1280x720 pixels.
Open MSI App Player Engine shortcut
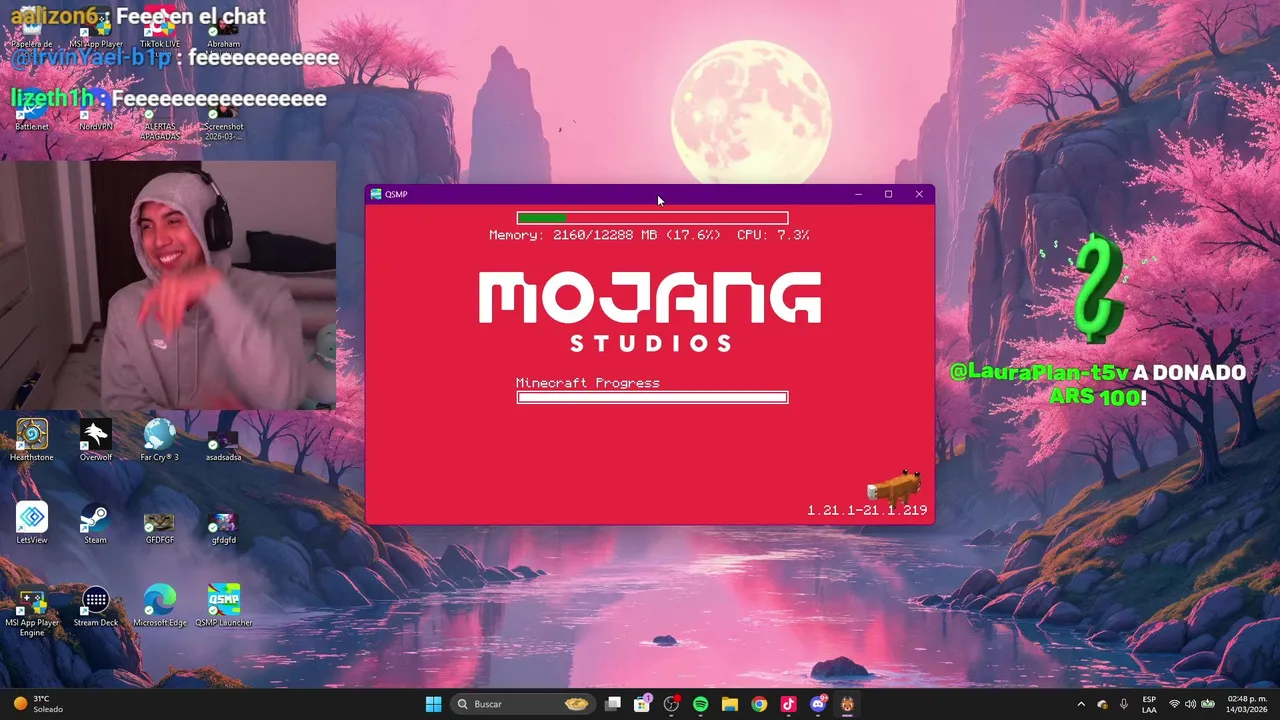click(x=31, y=611)
